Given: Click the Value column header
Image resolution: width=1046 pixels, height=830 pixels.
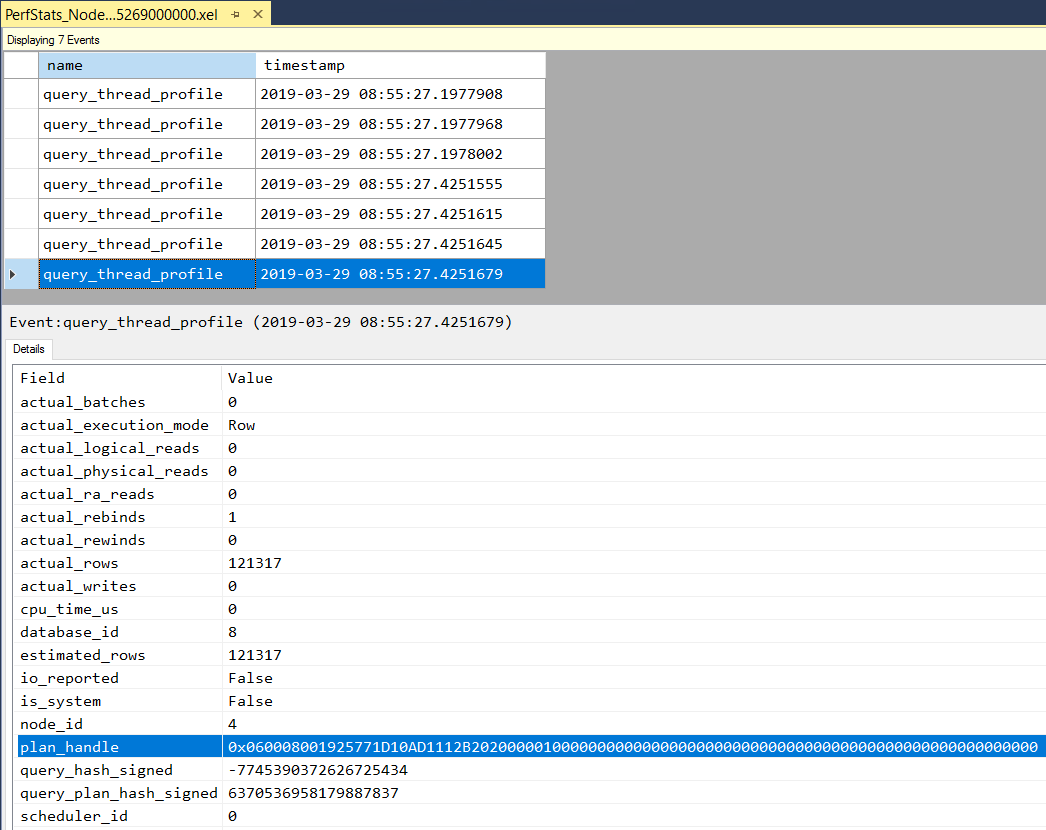Looking at the screenshot, I should tap(250, 378).
